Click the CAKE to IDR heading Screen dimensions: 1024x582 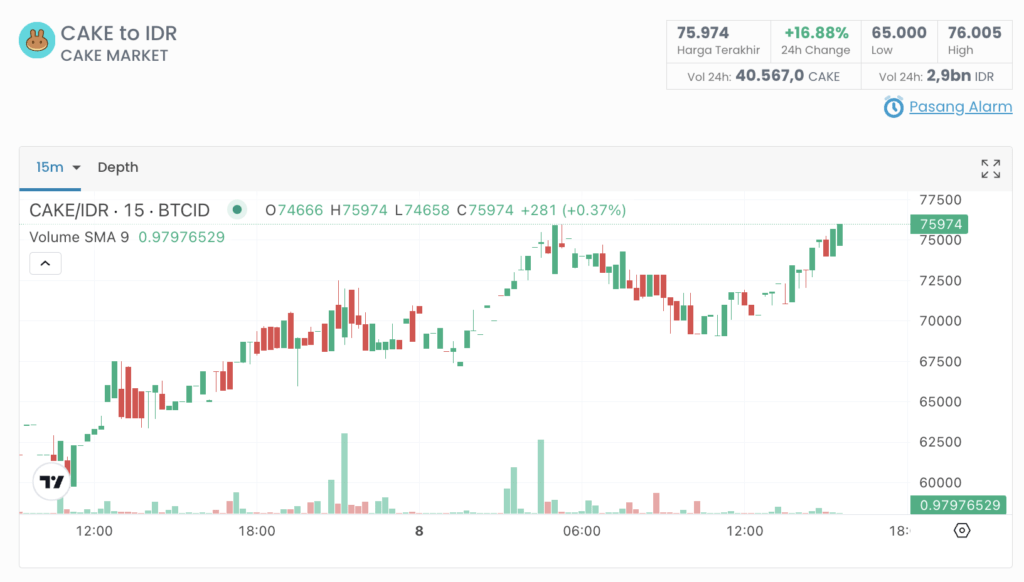pyautogui.click(x=119, y=33)
